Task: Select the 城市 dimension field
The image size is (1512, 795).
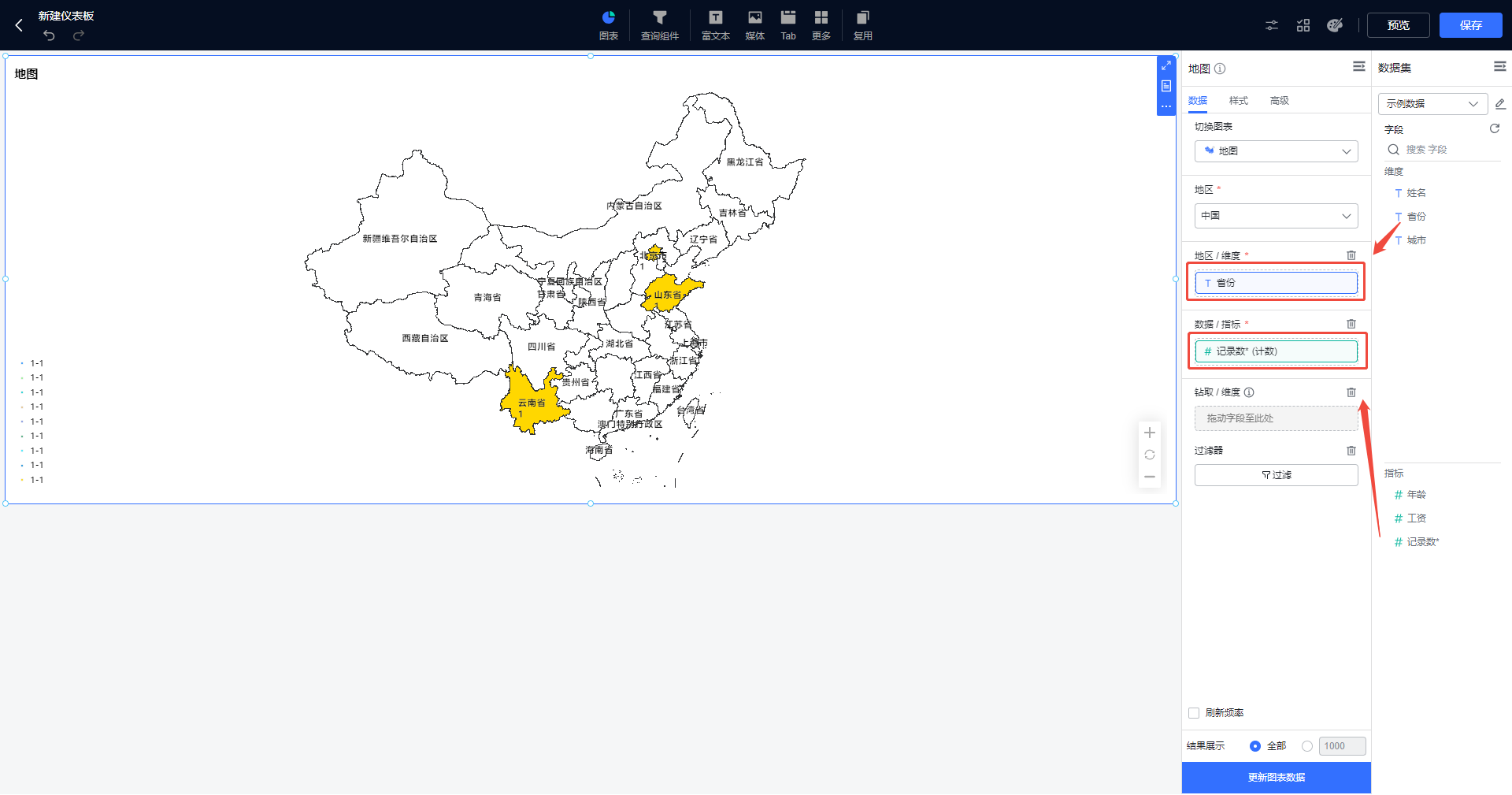Action: 1416,240
